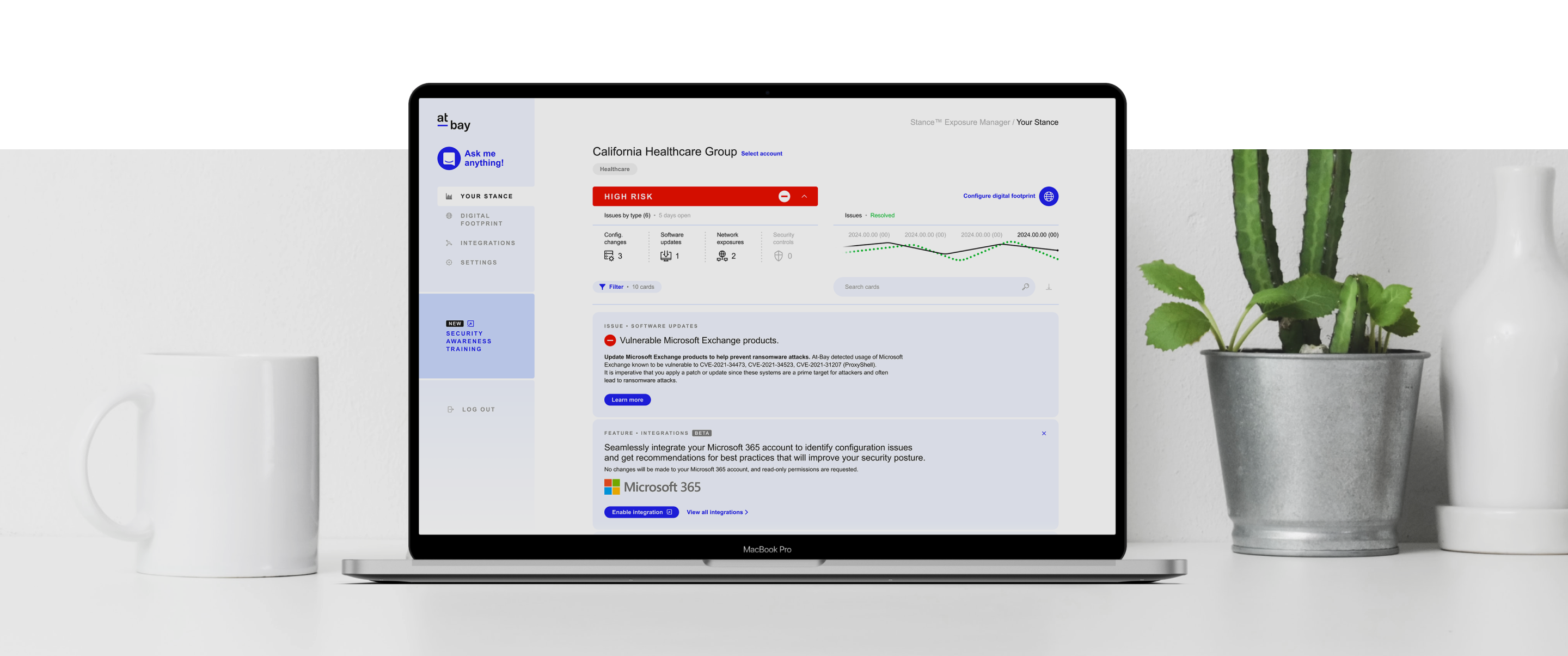
Task: Dismiss the Microsoft 365 integration feature card
Action: pyautogui.click(x=1044, y=433)
